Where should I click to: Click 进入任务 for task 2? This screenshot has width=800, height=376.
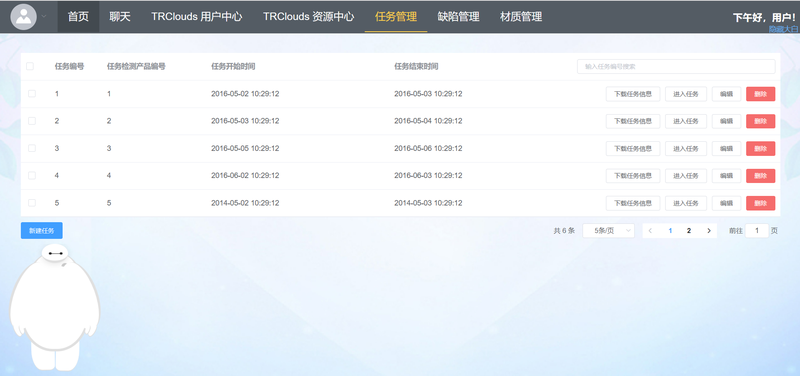[686, 121]
